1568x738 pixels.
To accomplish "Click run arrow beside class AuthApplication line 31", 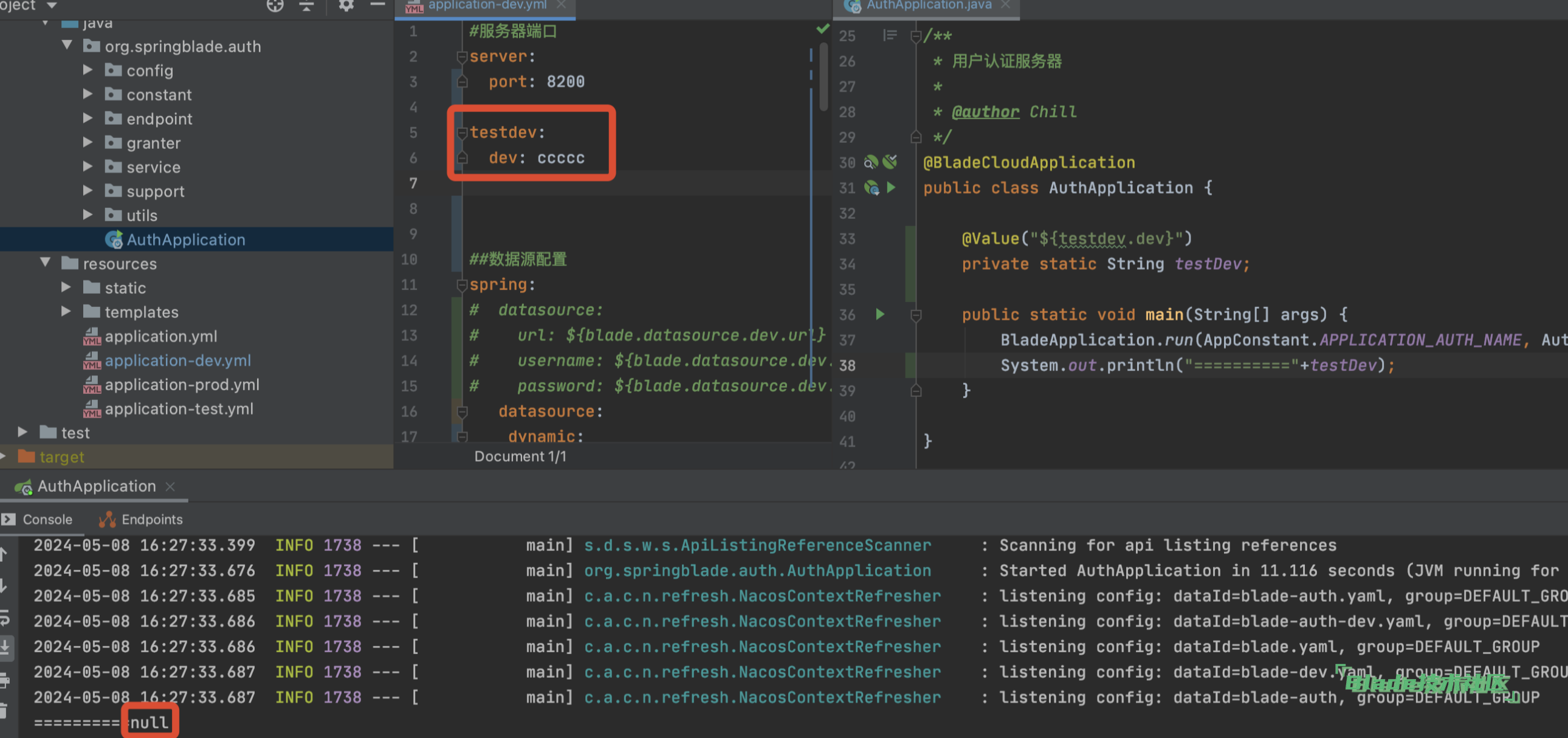I will [891, 188].
